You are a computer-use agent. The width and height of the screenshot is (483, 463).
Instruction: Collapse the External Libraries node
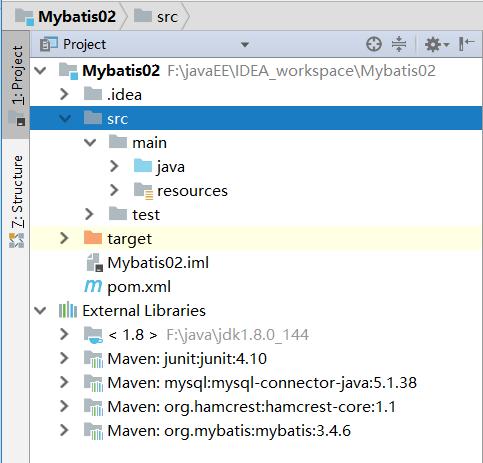(x=40, y=310)
